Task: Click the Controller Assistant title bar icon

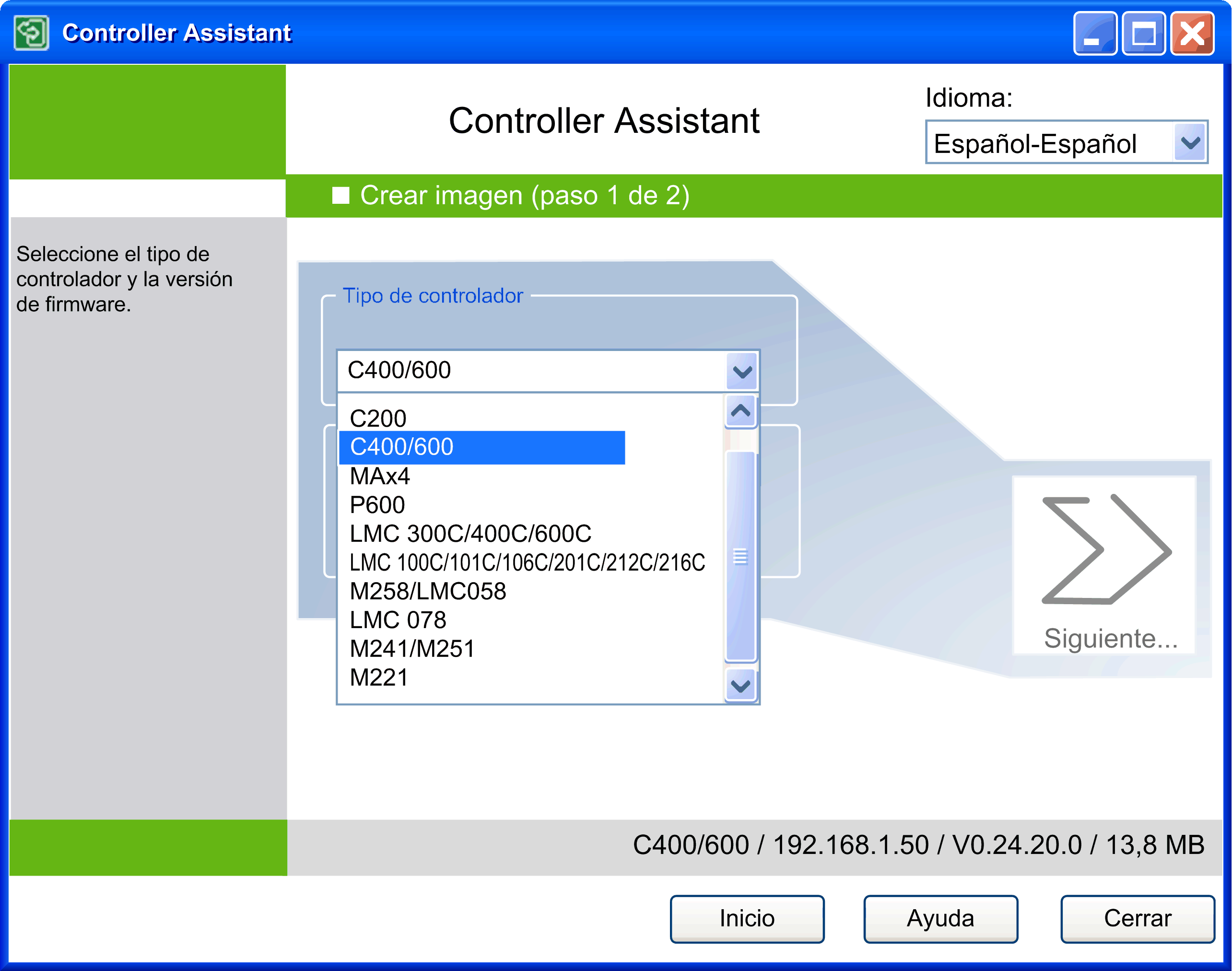Action: 31,33
